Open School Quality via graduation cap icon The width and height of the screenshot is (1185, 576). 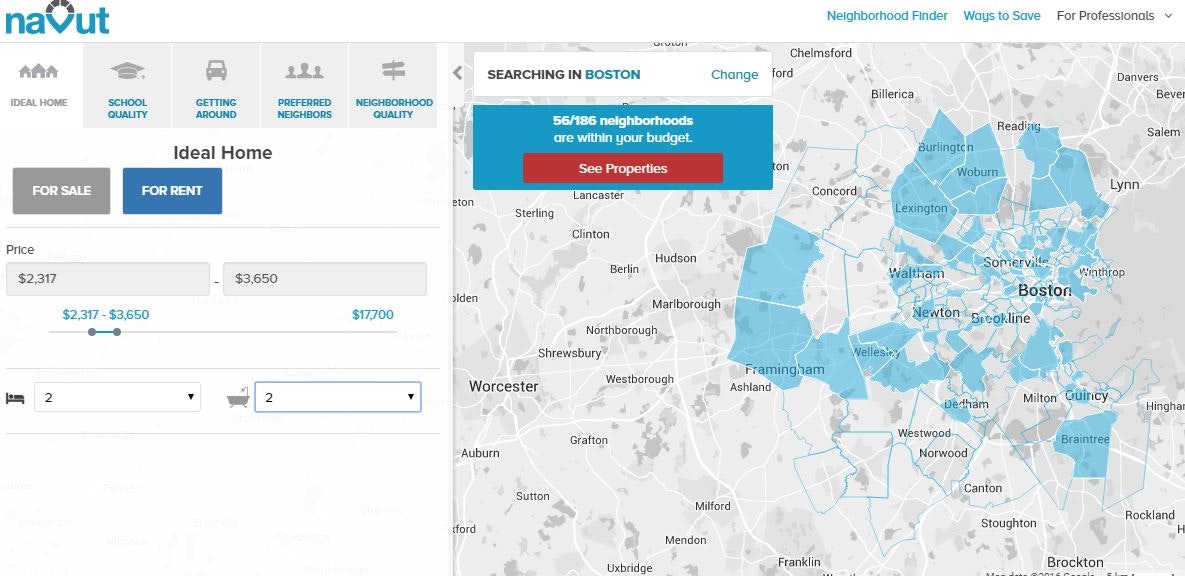127,72
